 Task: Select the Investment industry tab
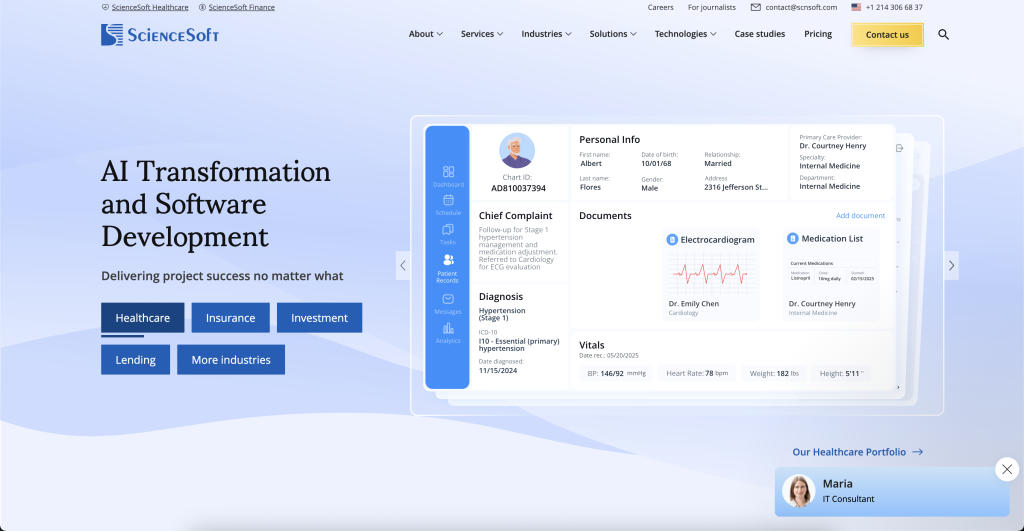tap(319, 318)
